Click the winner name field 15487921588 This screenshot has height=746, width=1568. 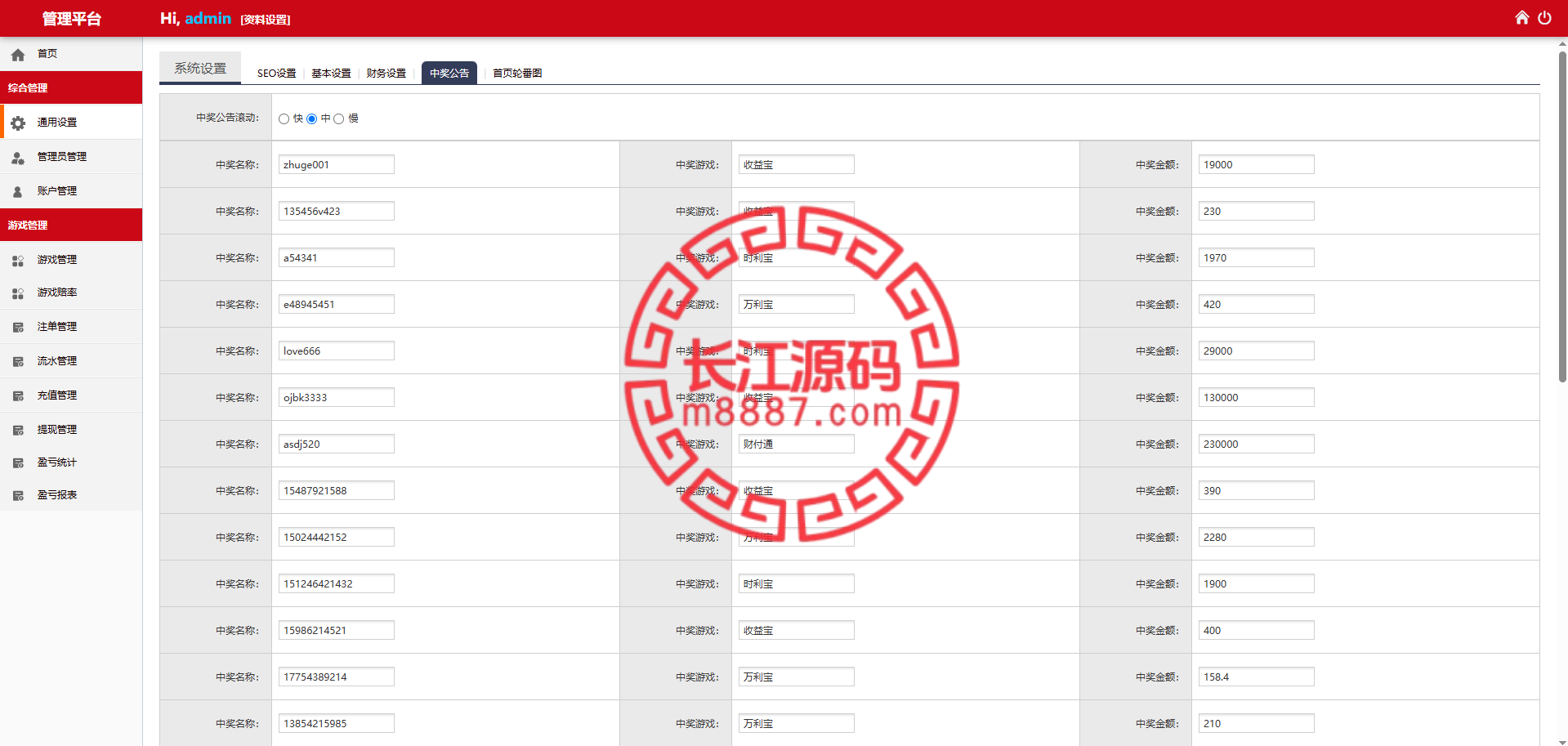[337, 490]
